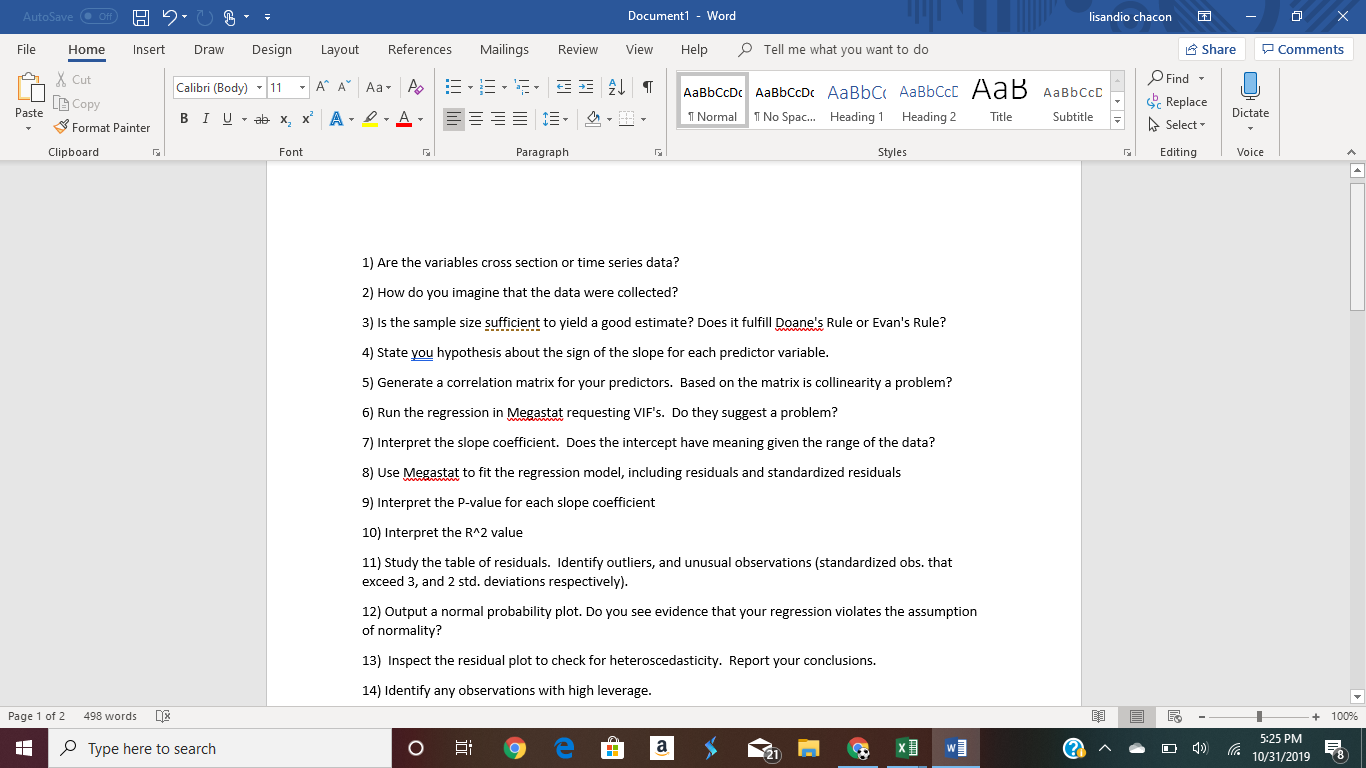Switch to Layout tab

[340, 49]
